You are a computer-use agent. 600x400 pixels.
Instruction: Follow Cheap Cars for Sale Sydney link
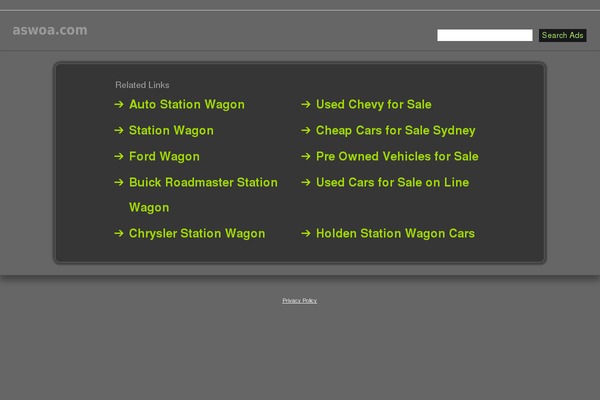396,131
